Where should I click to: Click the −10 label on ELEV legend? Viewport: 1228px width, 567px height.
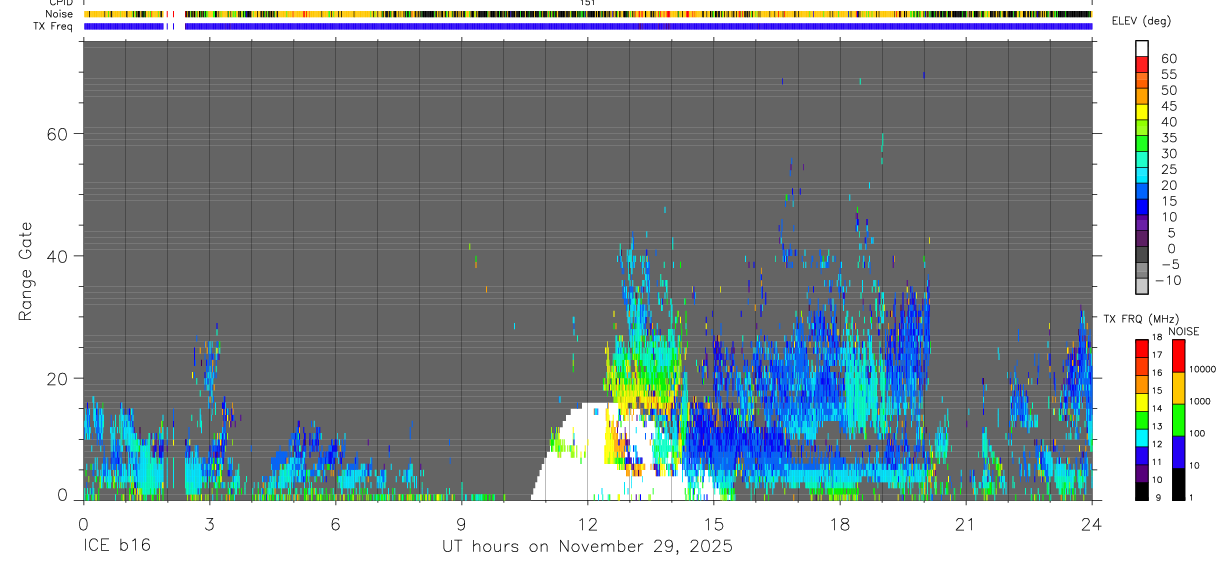click(1167, 281)
